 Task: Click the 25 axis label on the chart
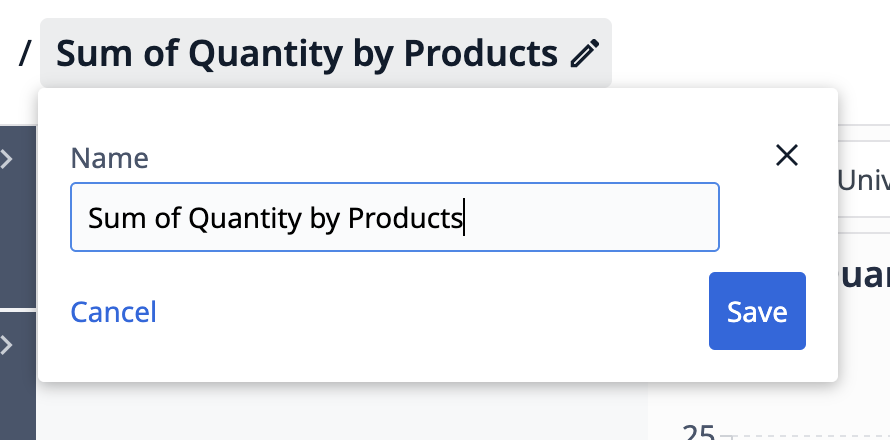coord(698,432)
